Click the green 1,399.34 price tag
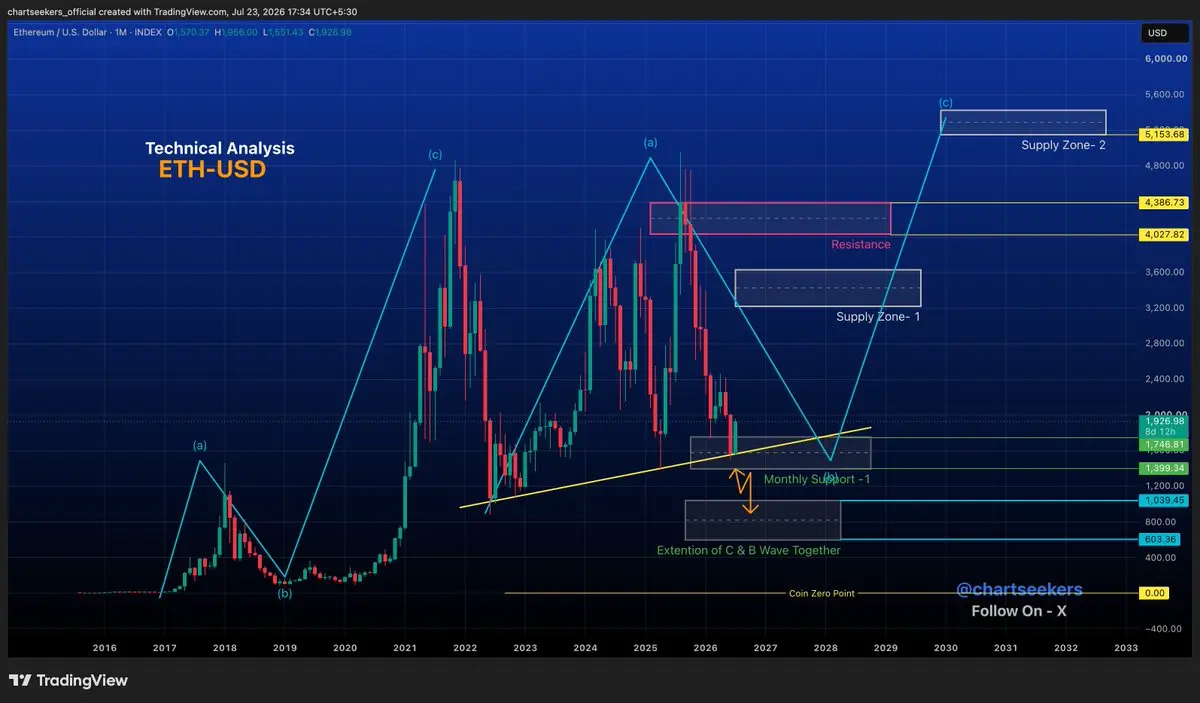The image size is (1200, 703). pos(1165,468)
